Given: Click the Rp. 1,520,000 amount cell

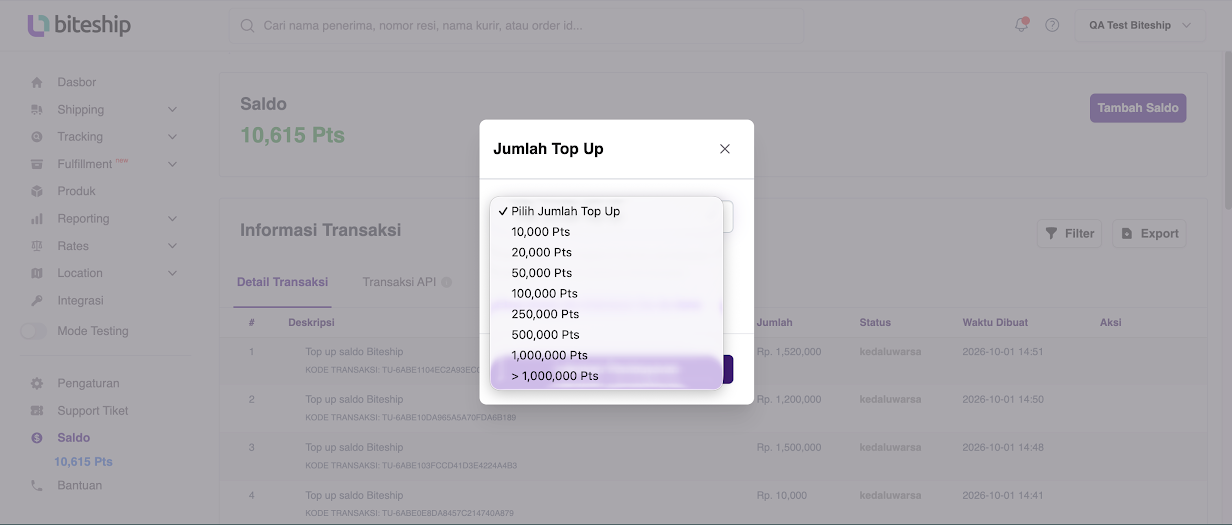Looking at the screenshot, I should pyautogui.click(x=789, y=352).
